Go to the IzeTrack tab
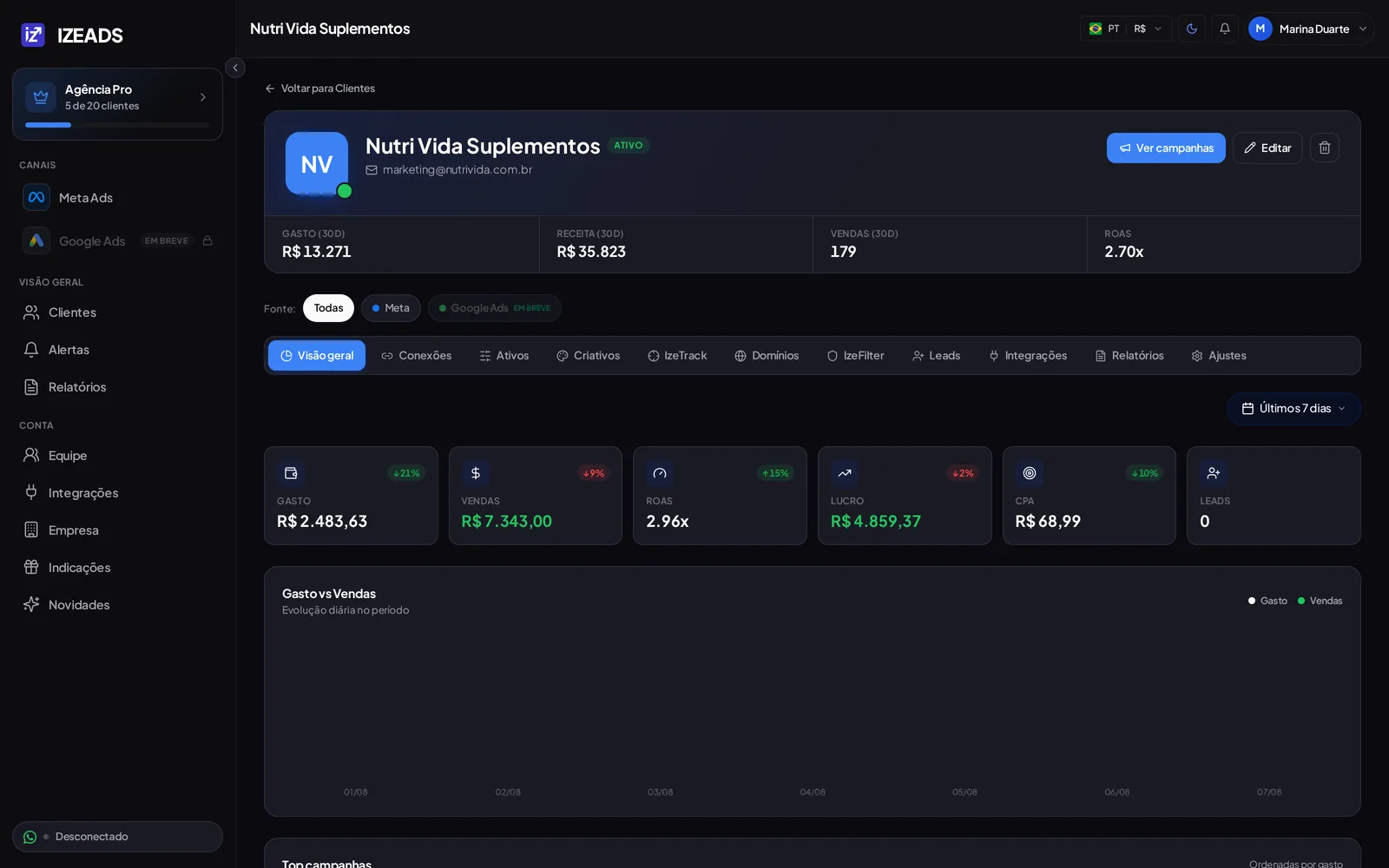Screen dimensions: 1389x868 pyautogui.click(x=677, y=356)
